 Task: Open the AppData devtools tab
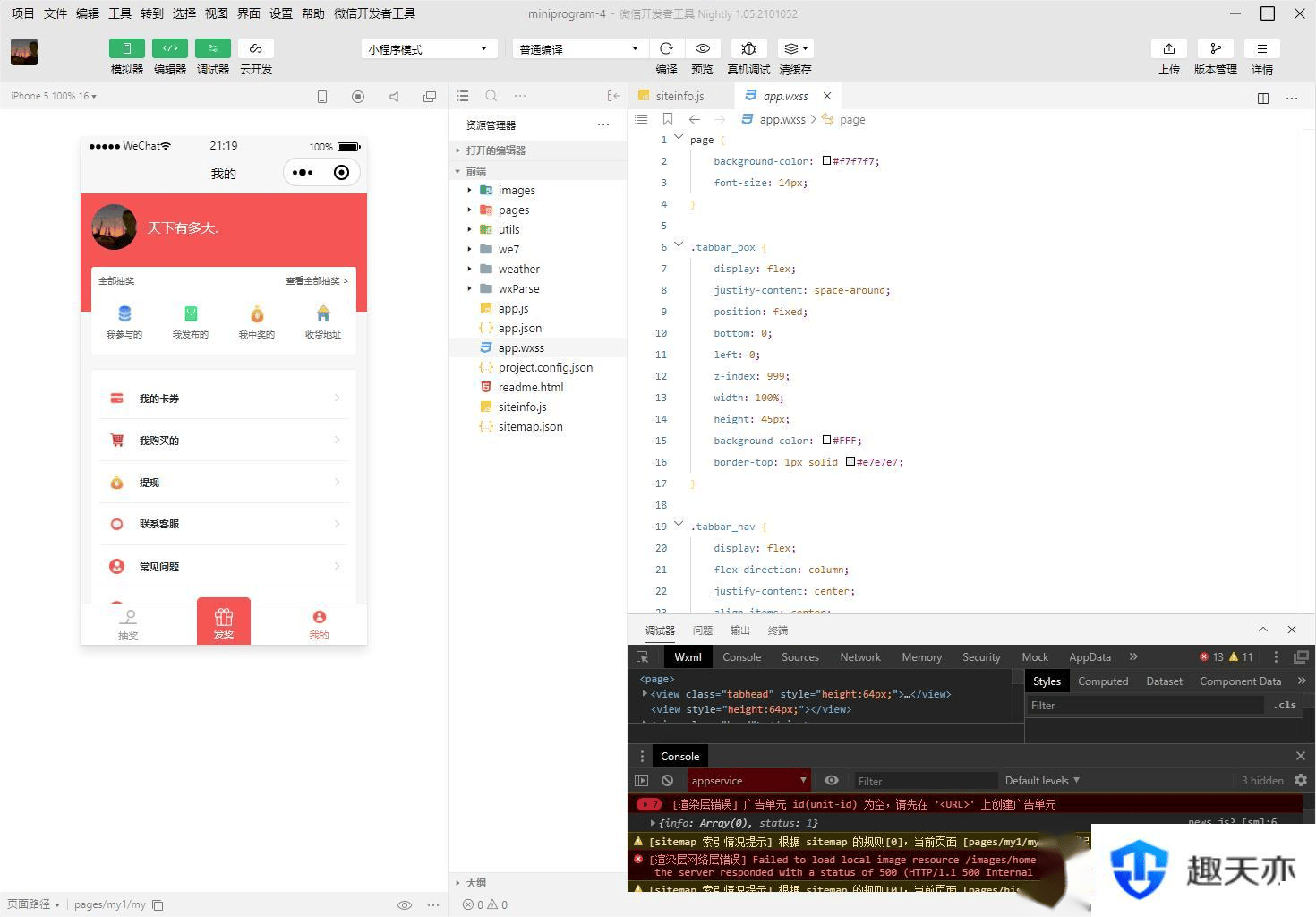[x=1090, y=656]
